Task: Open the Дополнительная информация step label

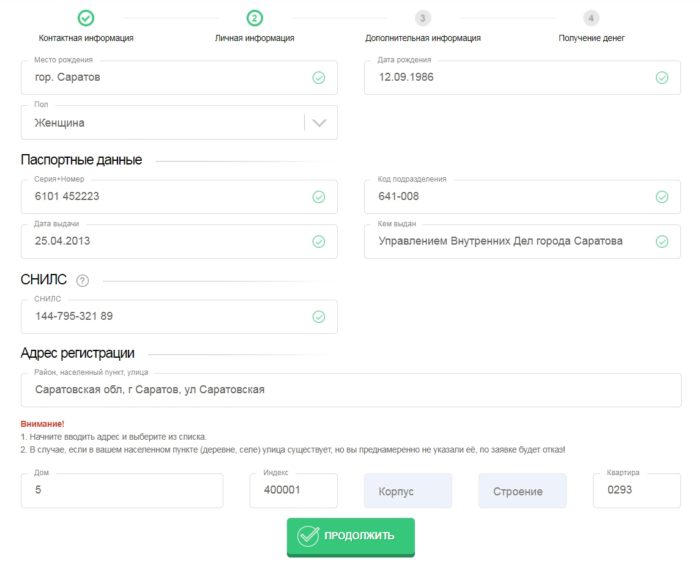Action: (x=423, y=38)
